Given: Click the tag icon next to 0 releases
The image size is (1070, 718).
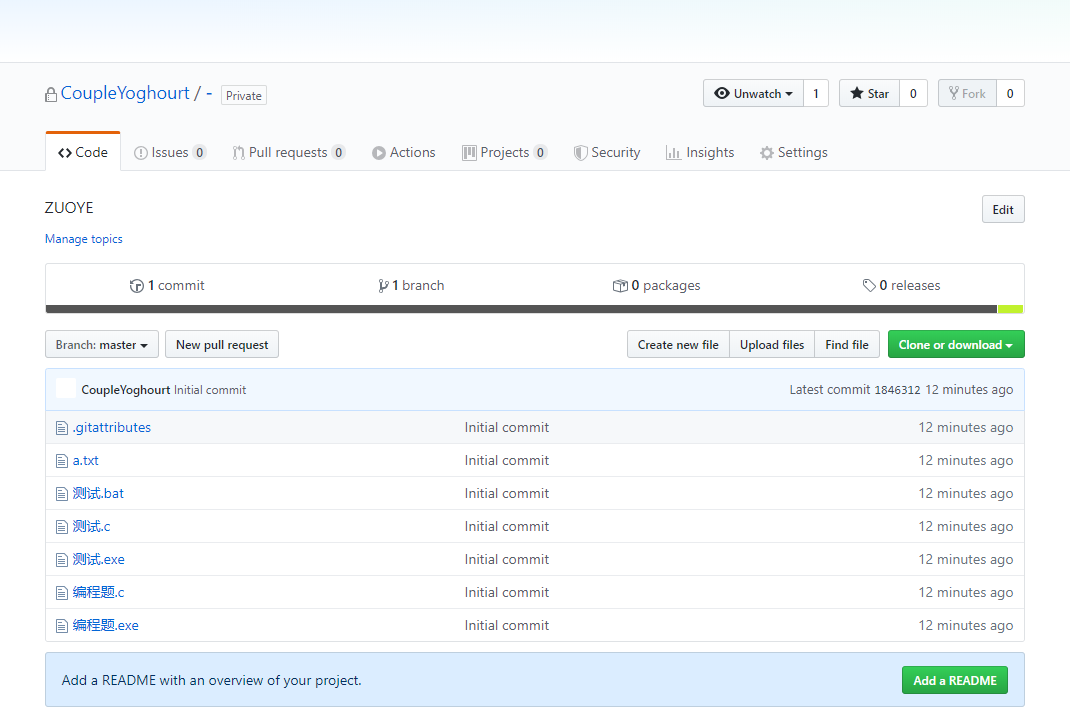Looking at the screenshot, I should pos(869,285).
